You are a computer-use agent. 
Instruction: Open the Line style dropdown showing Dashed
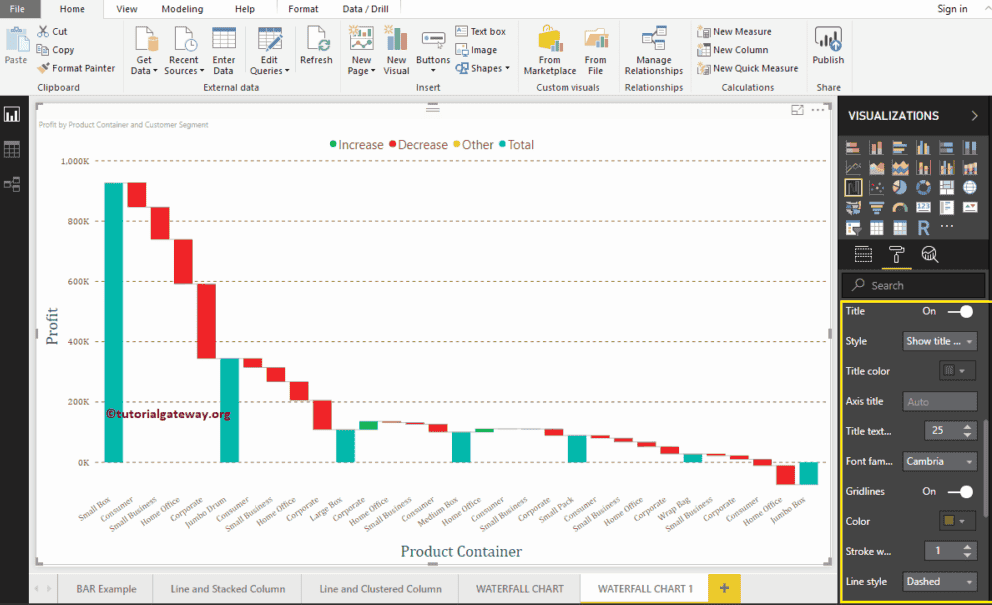tap(938, 581)
